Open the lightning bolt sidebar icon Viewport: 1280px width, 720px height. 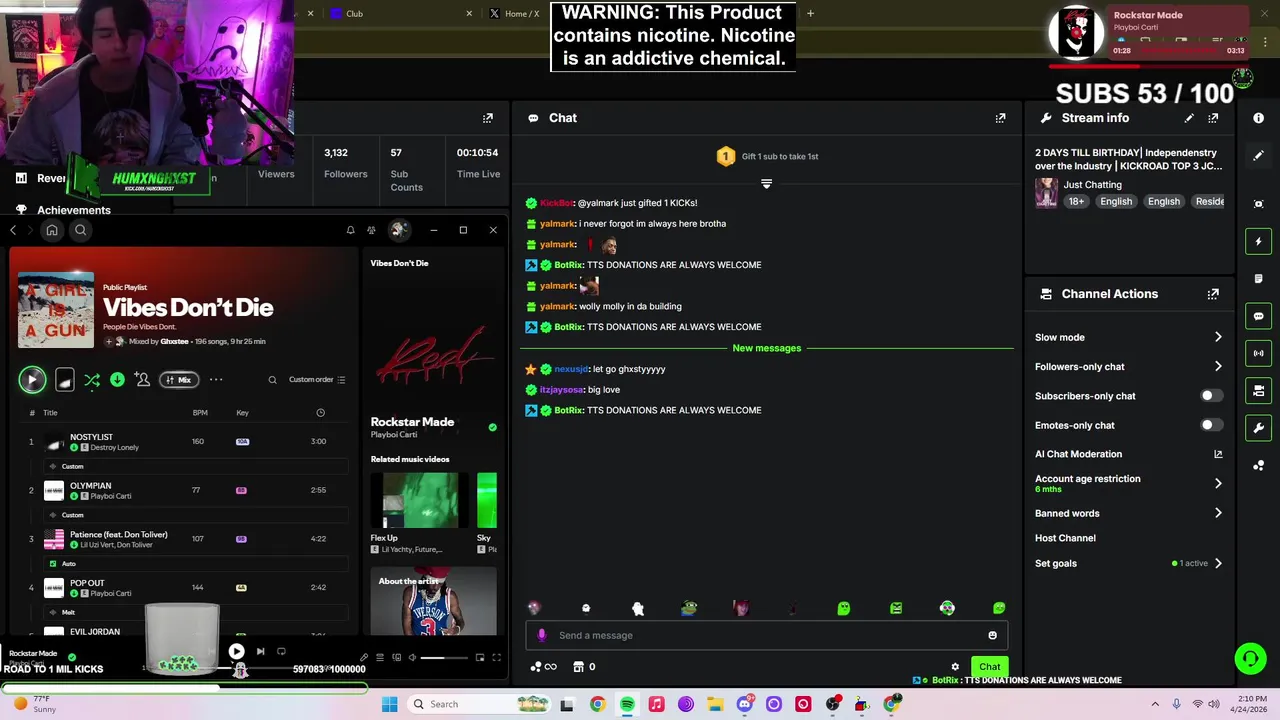tap(1259, 241)
